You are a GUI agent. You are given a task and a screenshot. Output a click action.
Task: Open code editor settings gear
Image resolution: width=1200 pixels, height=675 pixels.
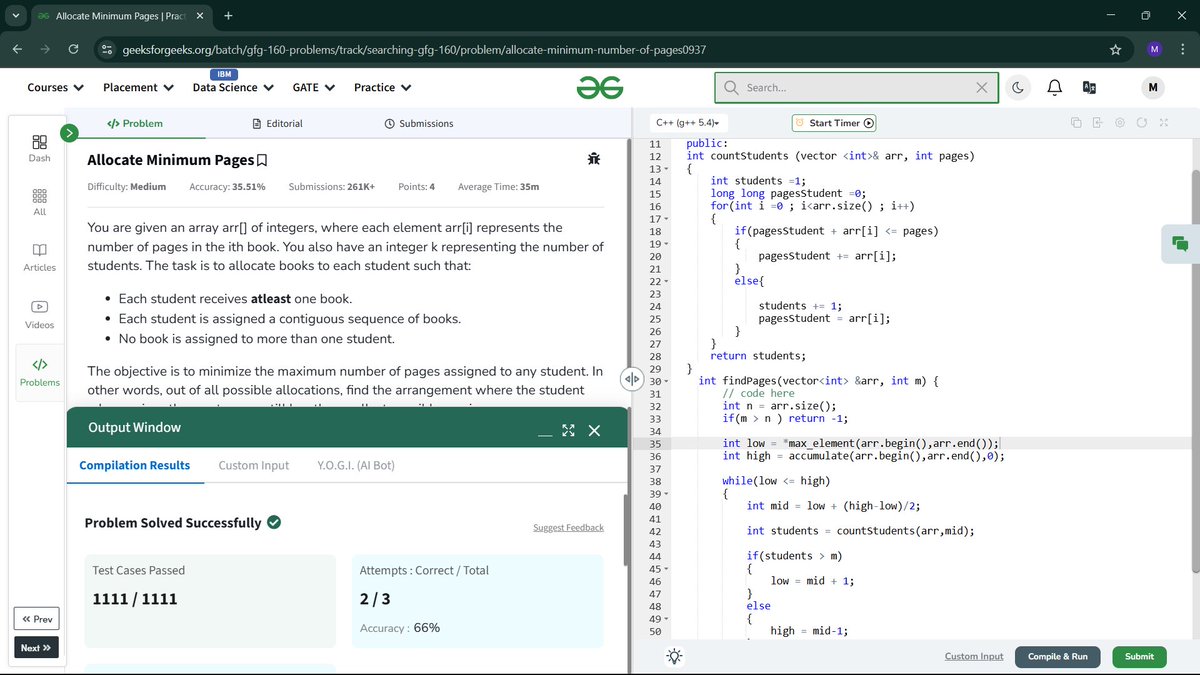tap(1120, 123)
